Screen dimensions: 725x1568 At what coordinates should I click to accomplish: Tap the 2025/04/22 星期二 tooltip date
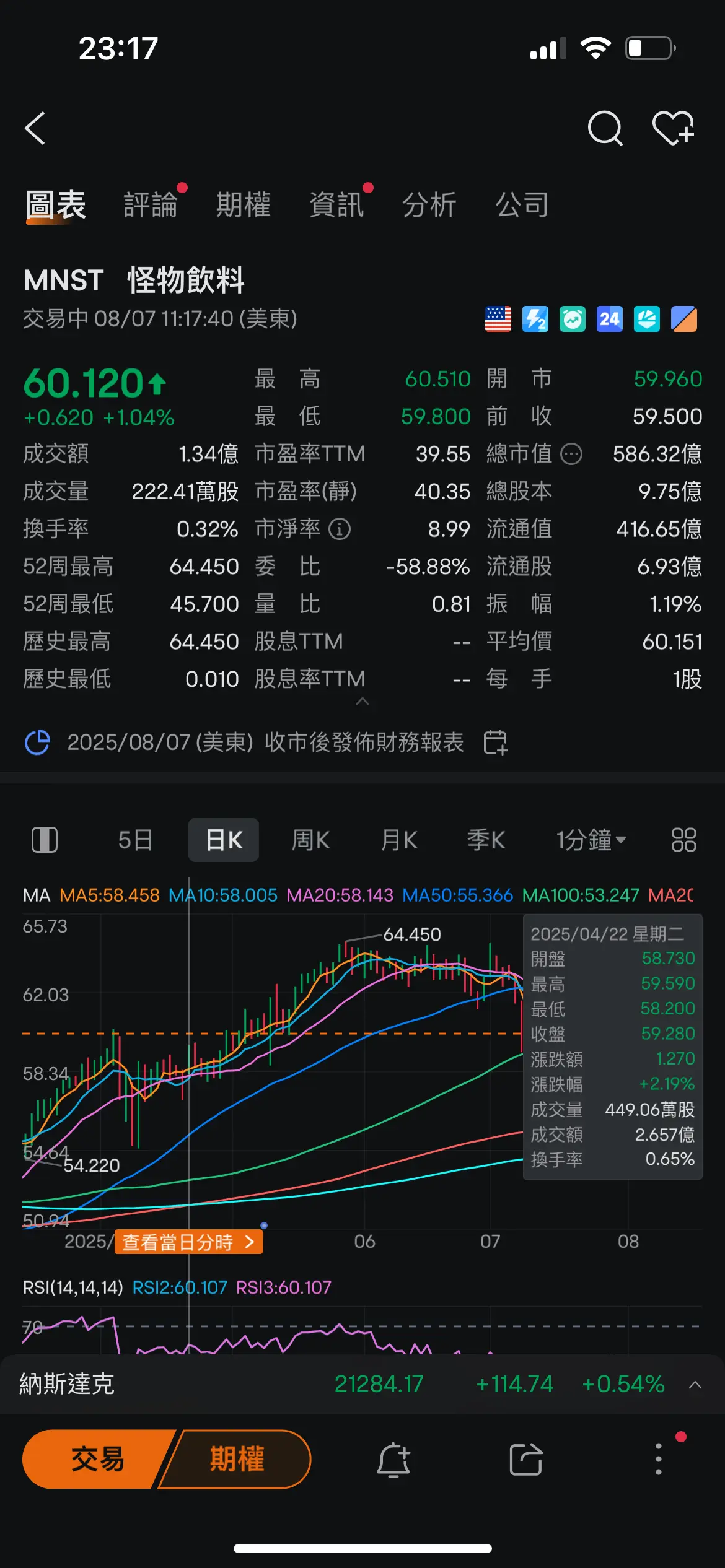[x=607, y=934]
